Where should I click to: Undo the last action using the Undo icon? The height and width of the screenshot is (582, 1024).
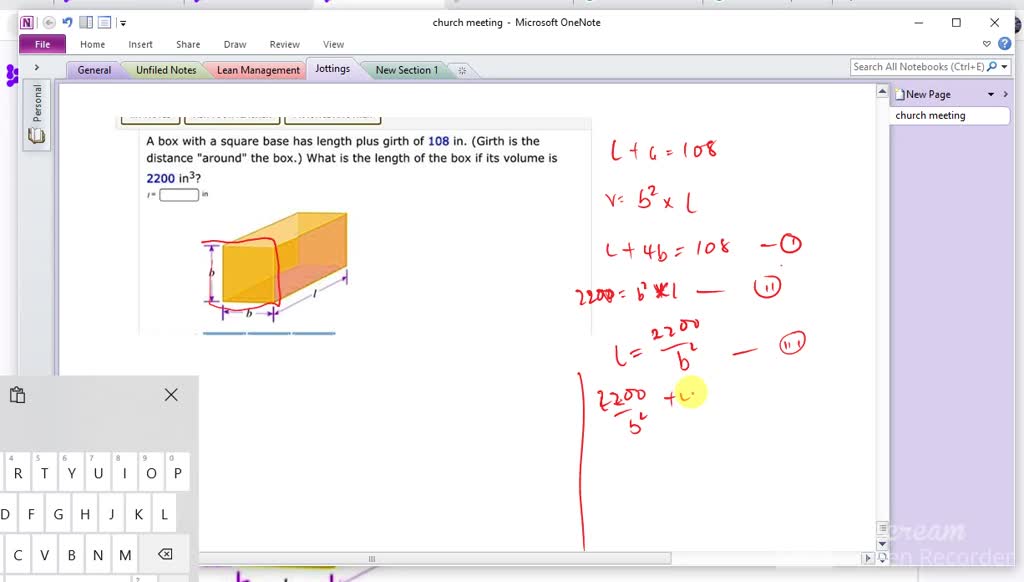click(x=67, y=22)
